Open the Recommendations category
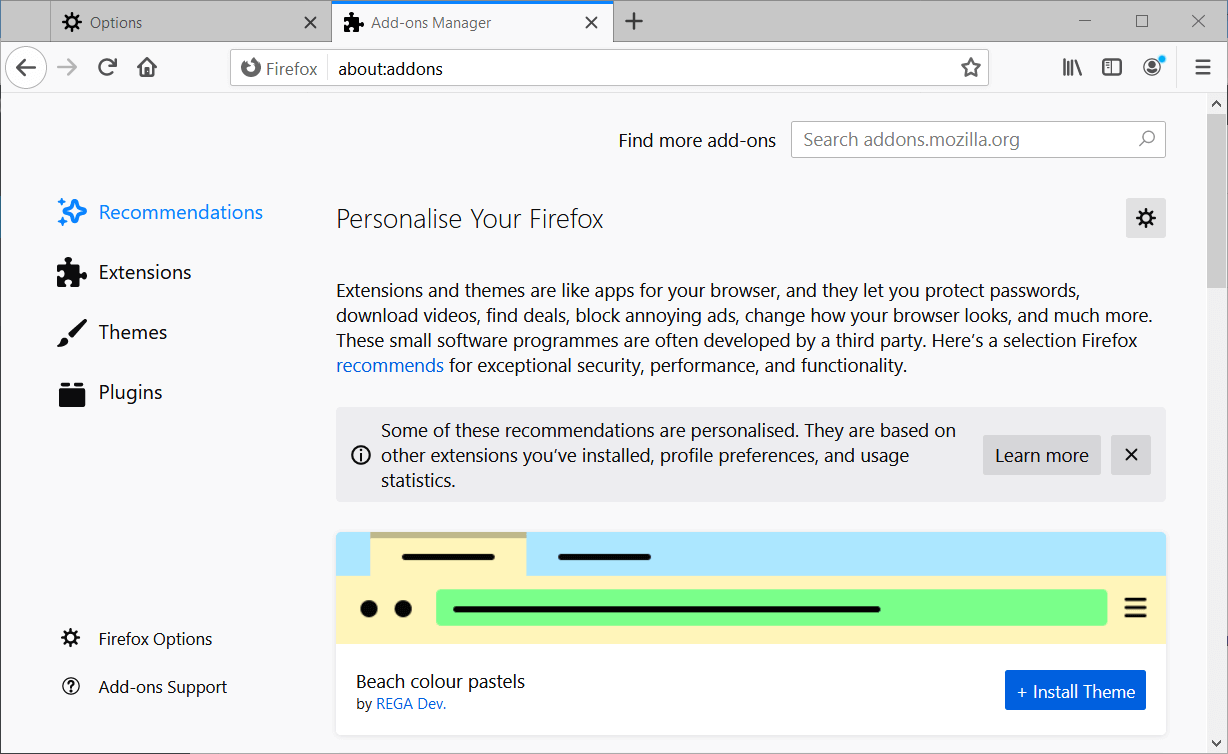 pos(160,212)
